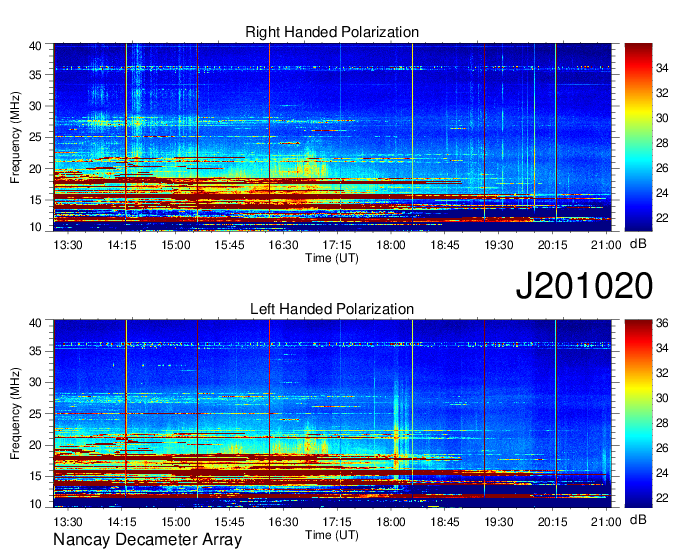Click the 20:15 time tick under Right Handed plot
680x552 pixels.
pyautogui.click(x=552, y=245)
